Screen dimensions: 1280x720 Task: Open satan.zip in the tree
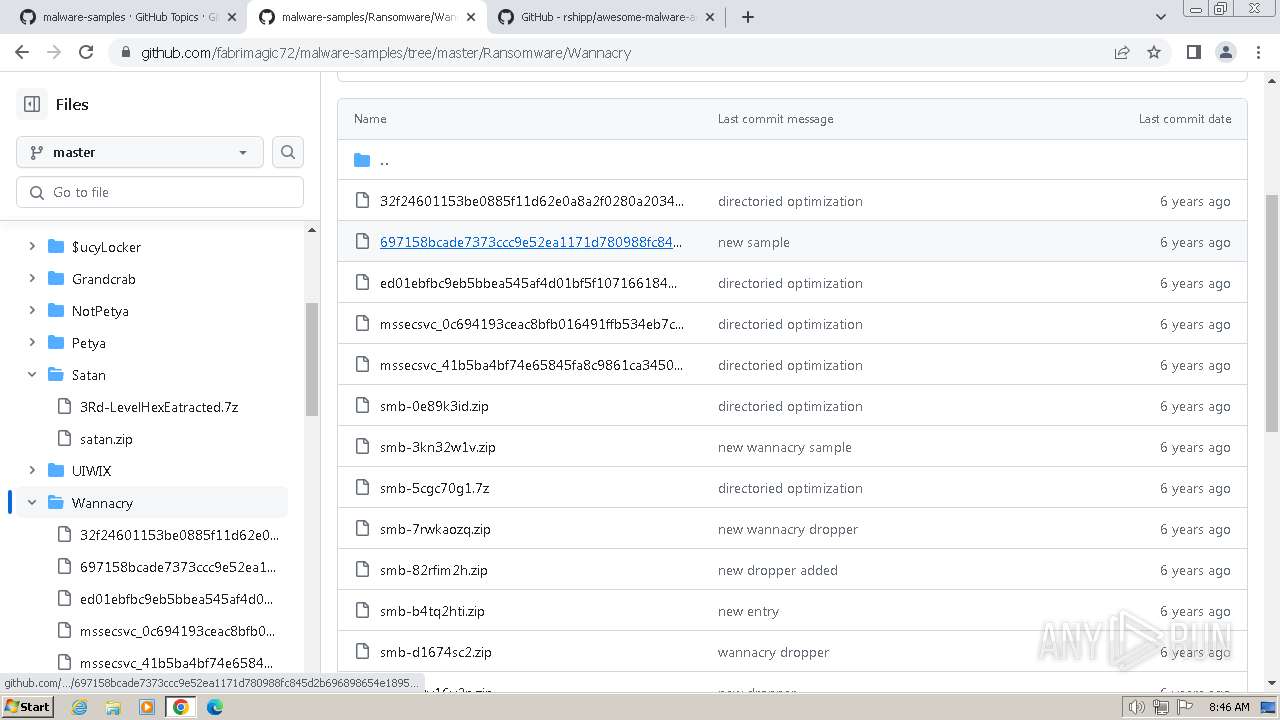point(106,439)
